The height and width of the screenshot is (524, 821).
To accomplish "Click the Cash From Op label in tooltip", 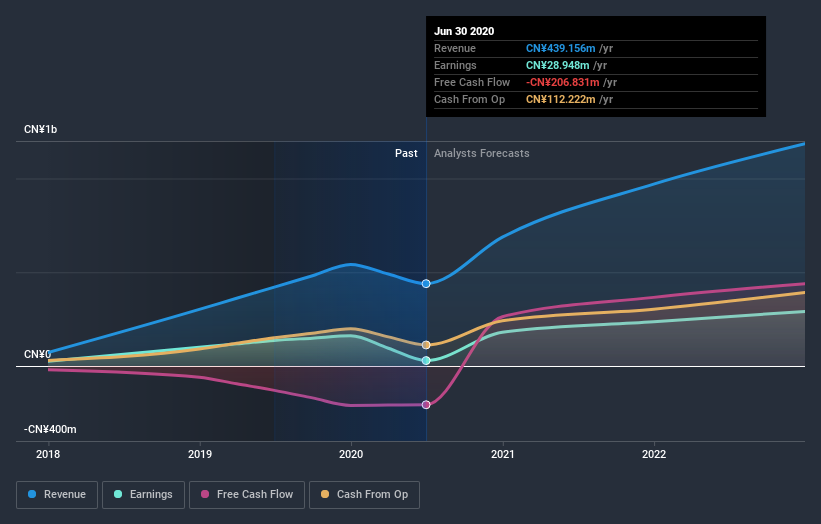I will 470,99.
